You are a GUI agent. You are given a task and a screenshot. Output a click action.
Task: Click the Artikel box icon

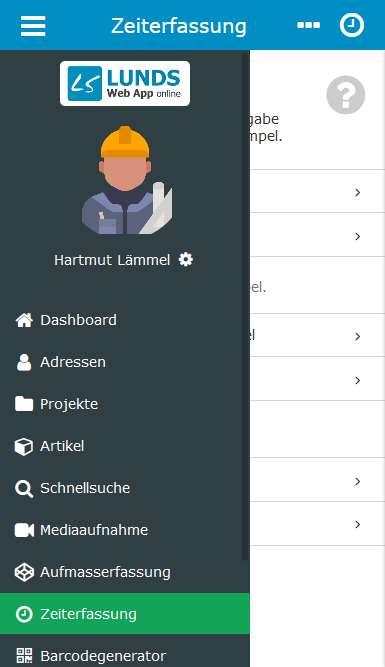pos(24,446)
